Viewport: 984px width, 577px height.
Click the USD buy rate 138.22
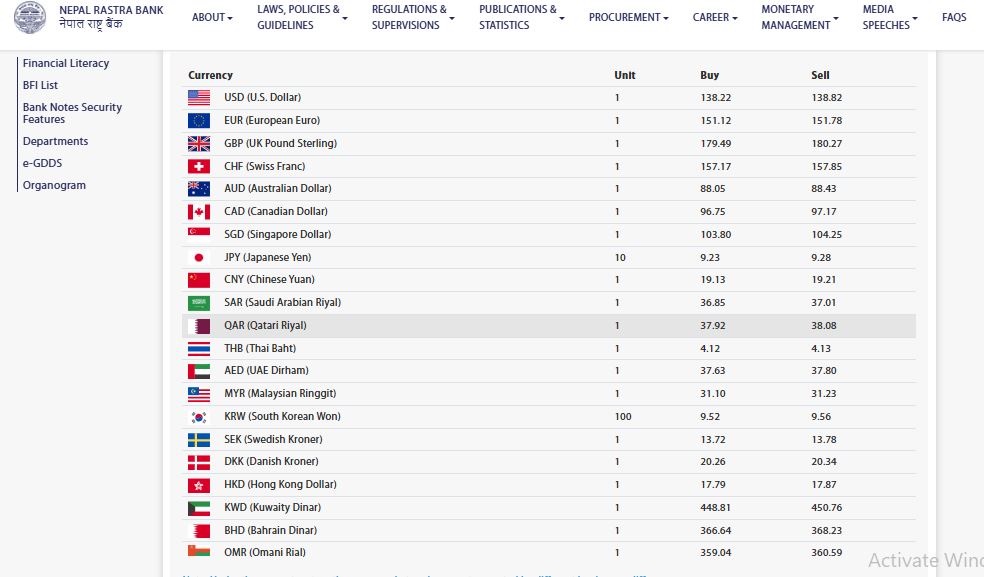pos(715,98)
